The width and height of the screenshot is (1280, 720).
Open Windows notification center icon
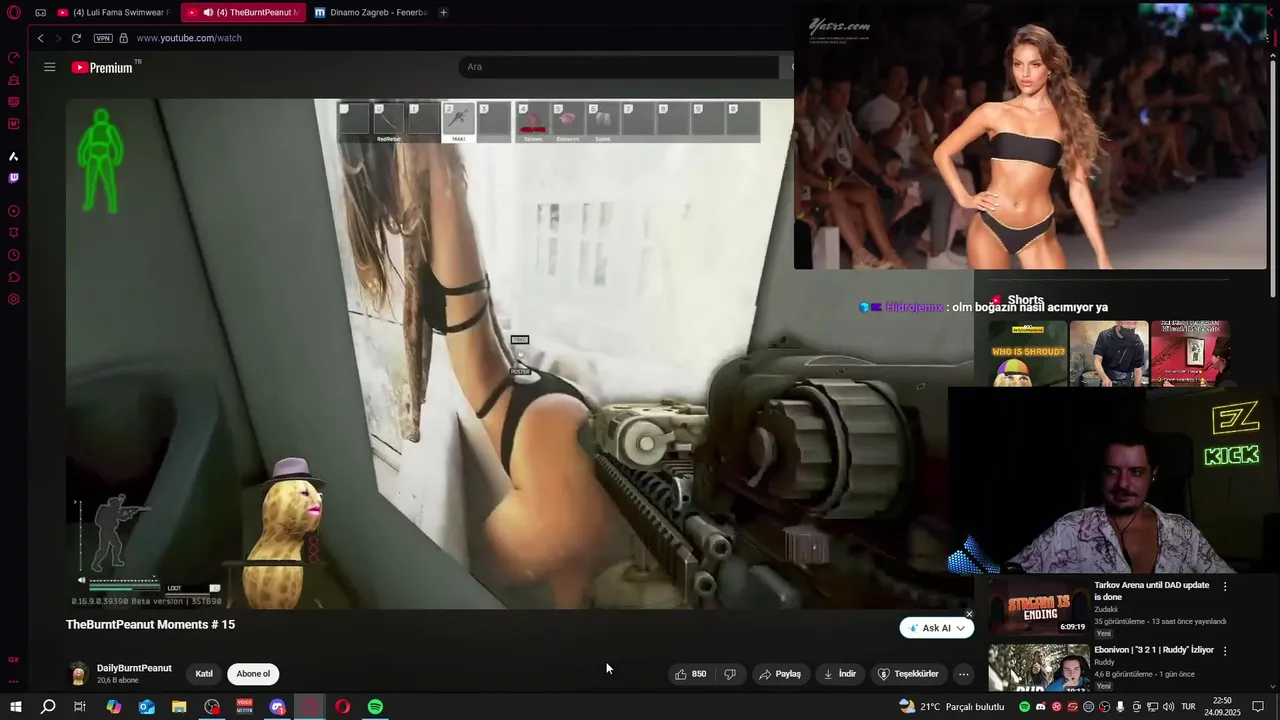[1258, 707]
